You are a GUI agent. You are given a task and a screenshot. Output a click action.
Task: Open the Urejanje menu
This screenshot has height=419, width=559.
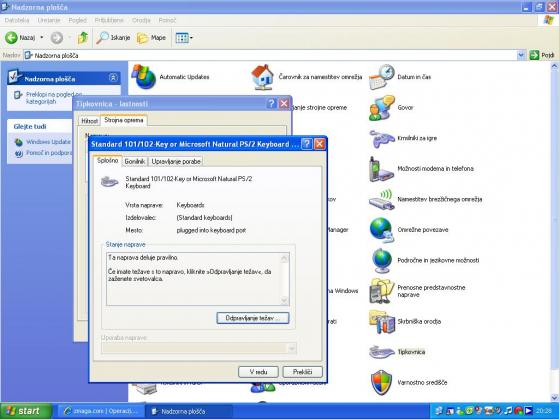pyautogui.click(x=49, y=20)
